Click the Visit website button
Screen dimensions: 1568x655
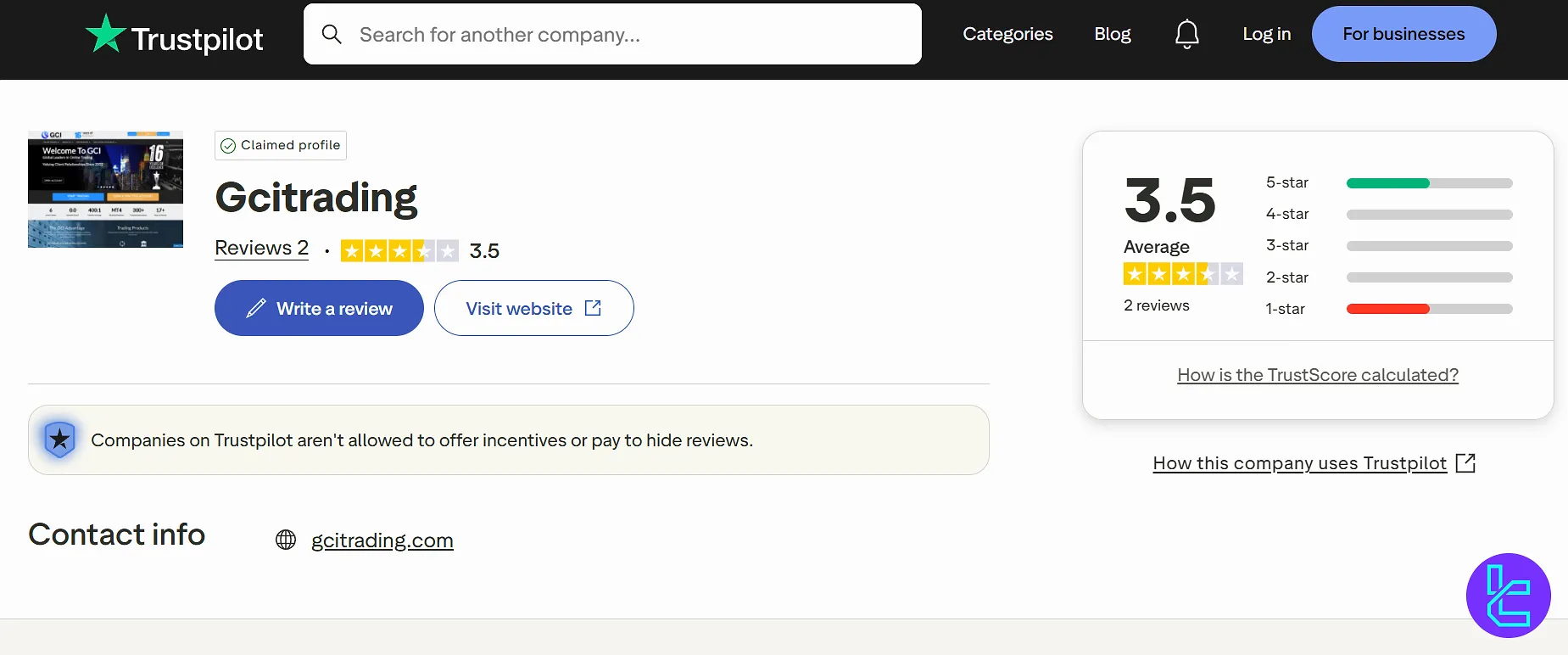[533, 308]
